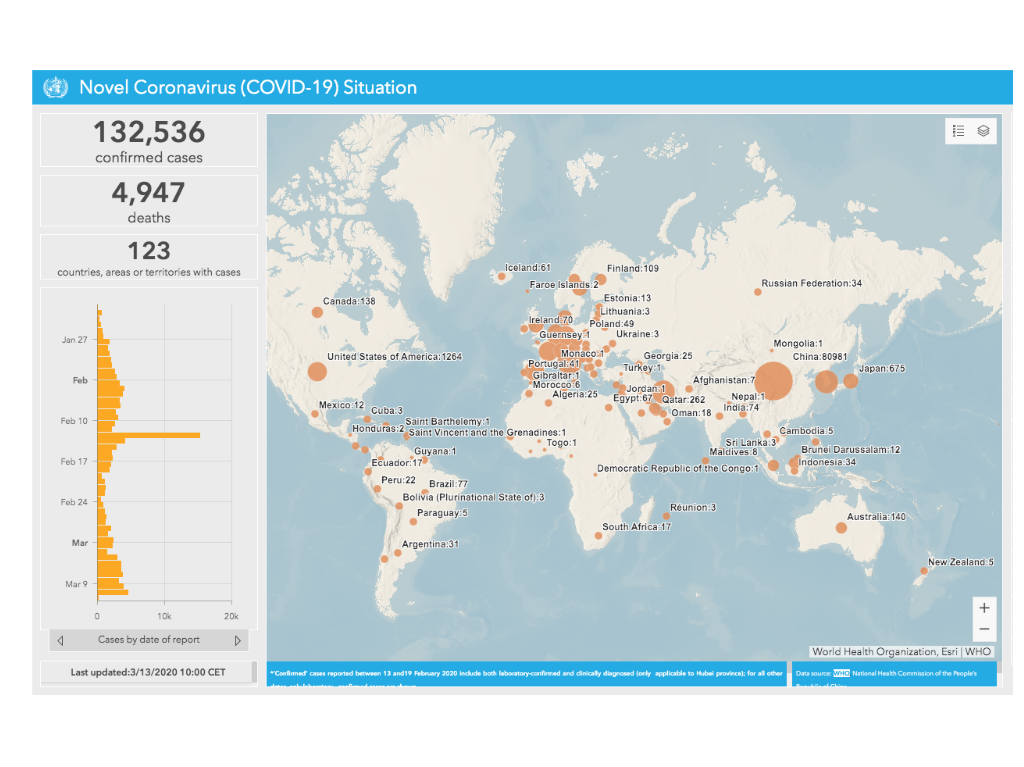1024x767 pixels.
Task: Select the Canada case bubble
Action: point(317,312)
